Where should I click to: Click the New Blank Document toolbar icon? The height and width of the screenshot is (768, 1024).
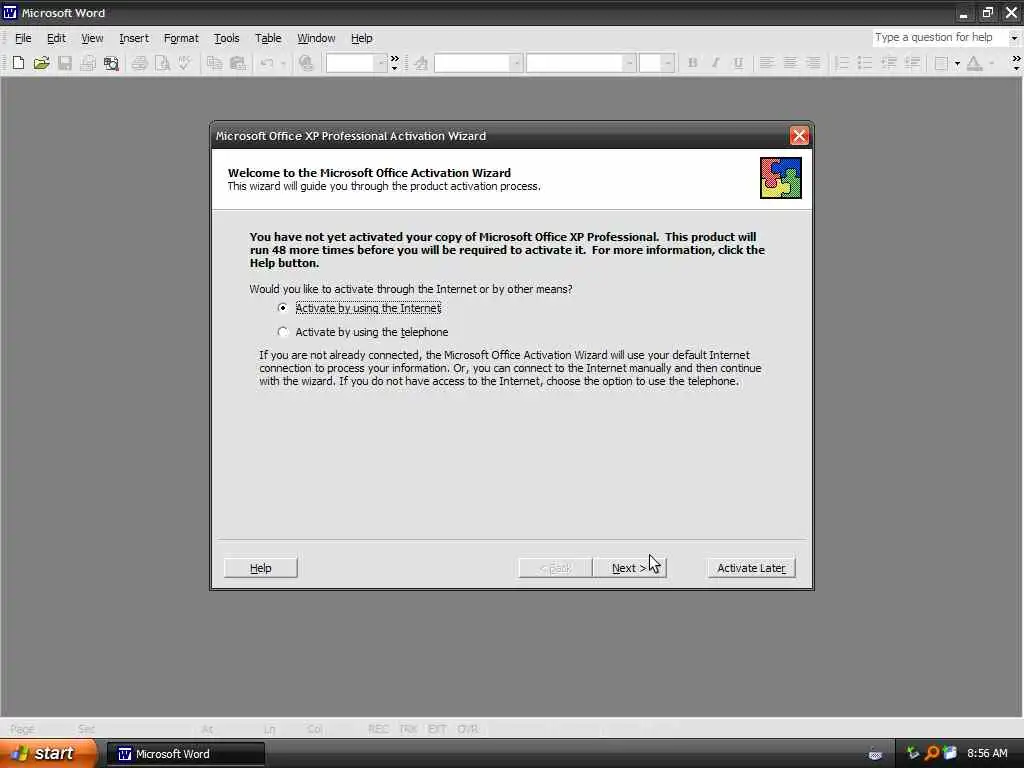click(18, 63)
